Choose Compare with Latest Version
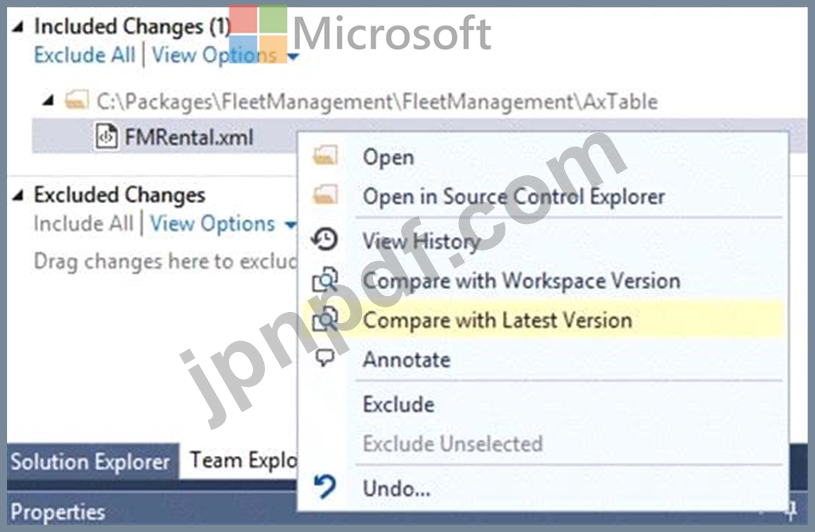The width and height of the screenshot is (815, 532). 497,320
